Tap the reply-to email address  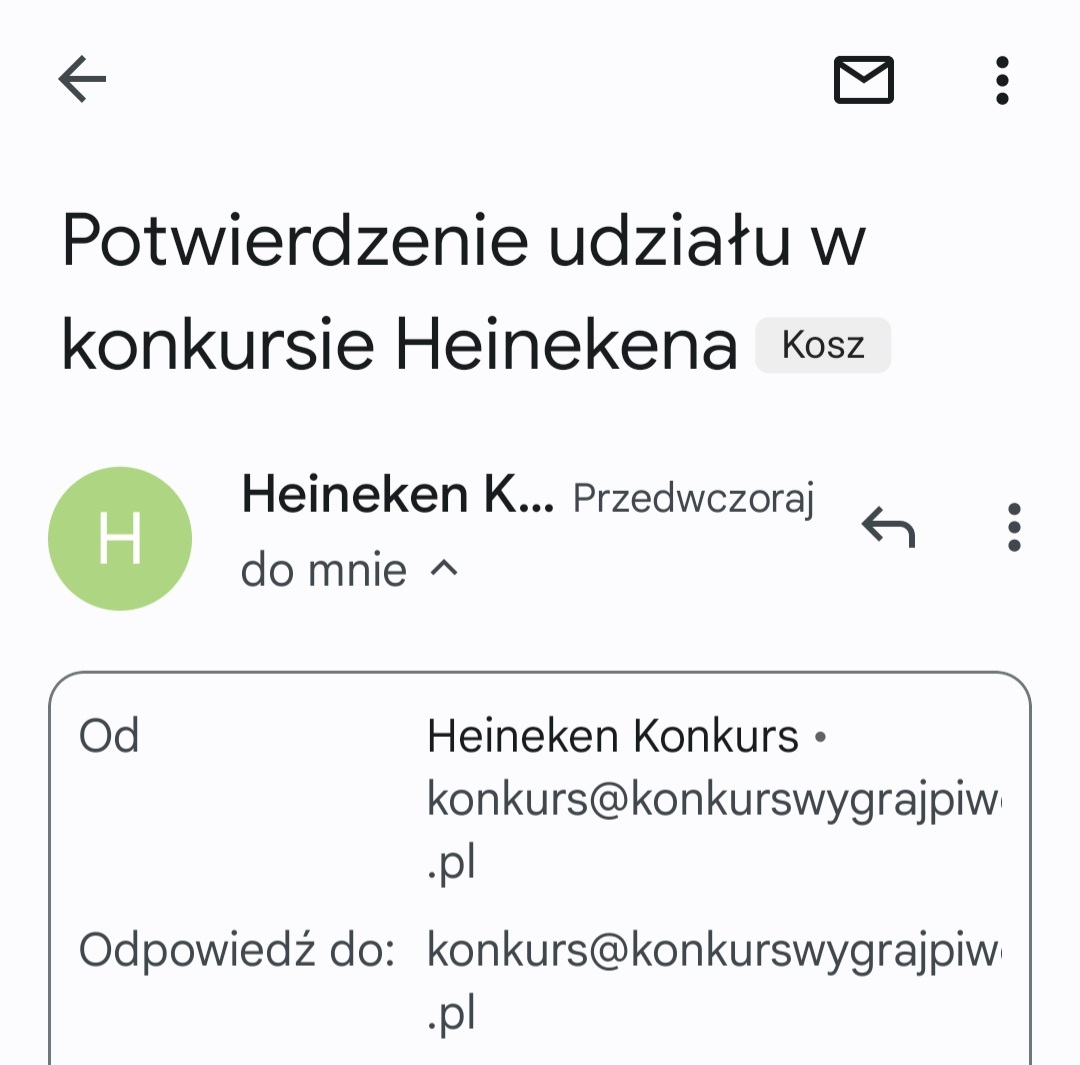tap(714, 952)
